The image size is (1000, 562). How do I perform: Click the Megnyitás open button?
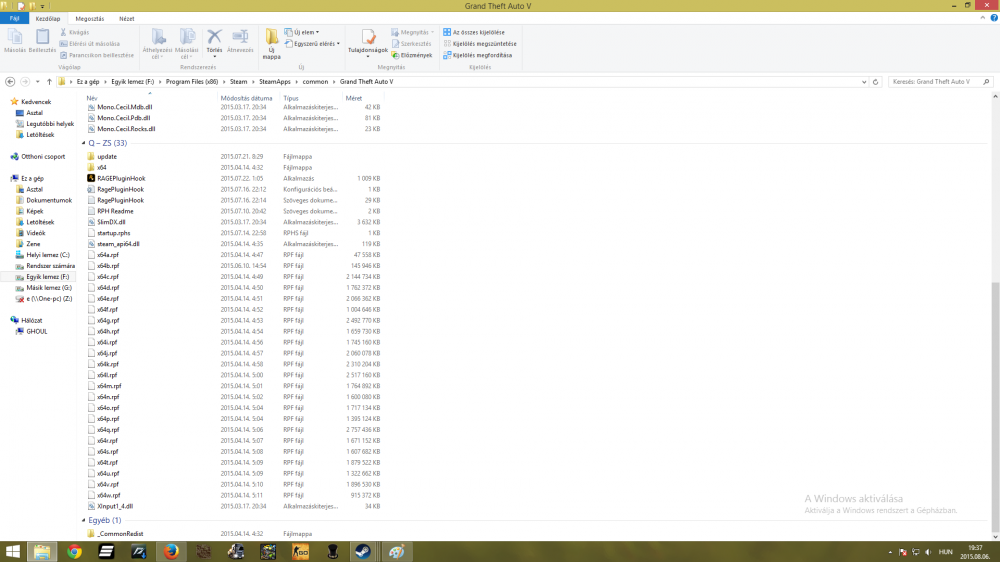tap(413, 32)
